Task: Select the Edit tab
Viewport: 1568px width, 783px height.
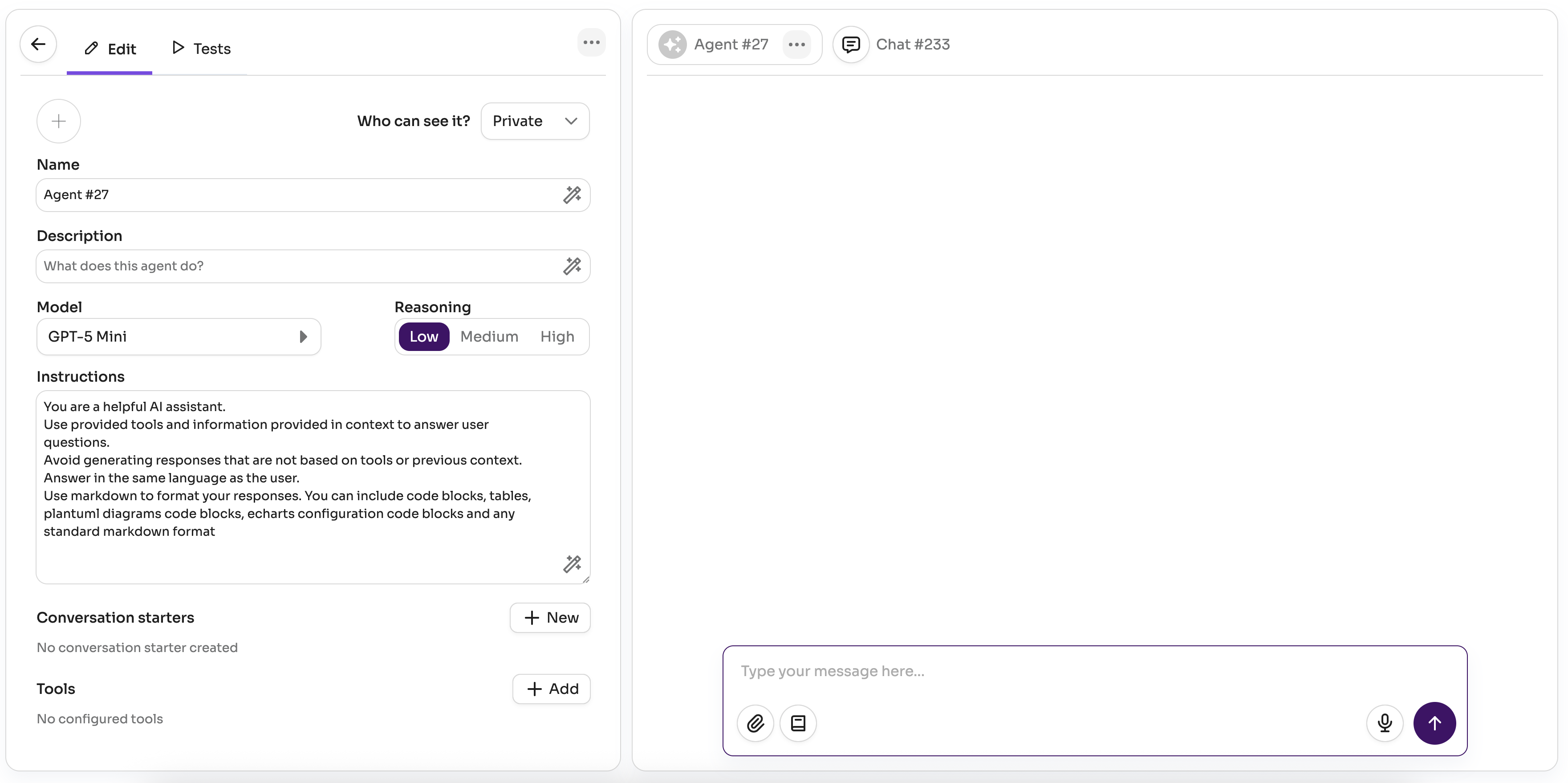Action: [110, 49]
